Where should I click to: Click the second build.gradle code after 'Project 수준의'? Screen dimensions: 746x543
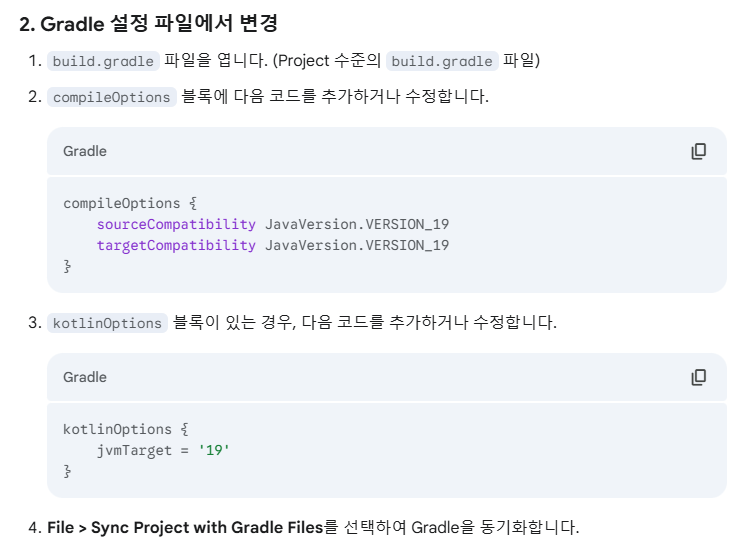click(x=442, y=61)
